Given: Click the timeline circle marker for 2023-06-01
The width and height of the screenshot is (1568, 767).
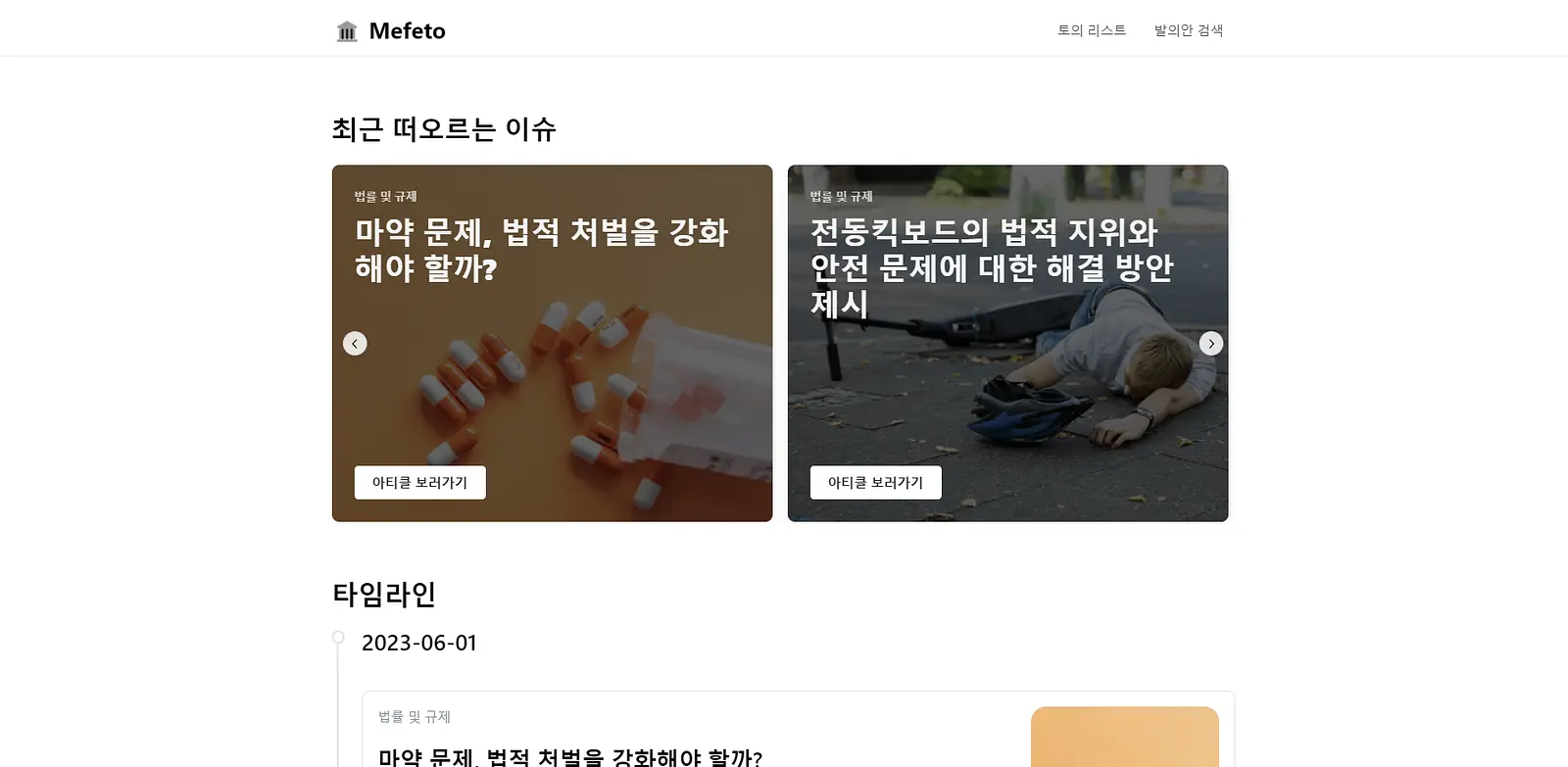Looking at the screenshot, I should pyautogui.click(x=338, y=638).
